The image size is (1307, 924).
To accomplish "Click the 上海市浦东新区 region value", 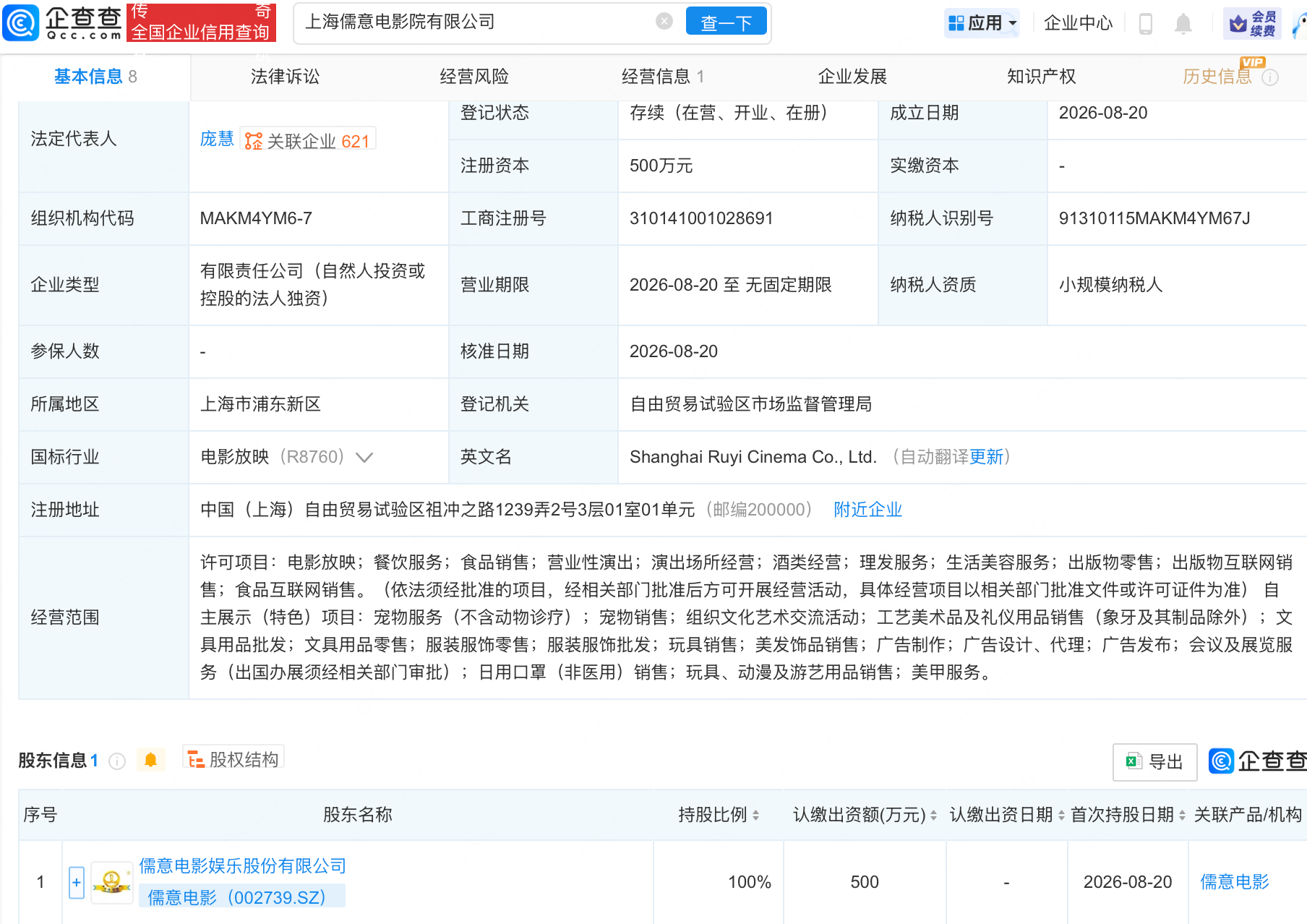I will pos(260,404).
